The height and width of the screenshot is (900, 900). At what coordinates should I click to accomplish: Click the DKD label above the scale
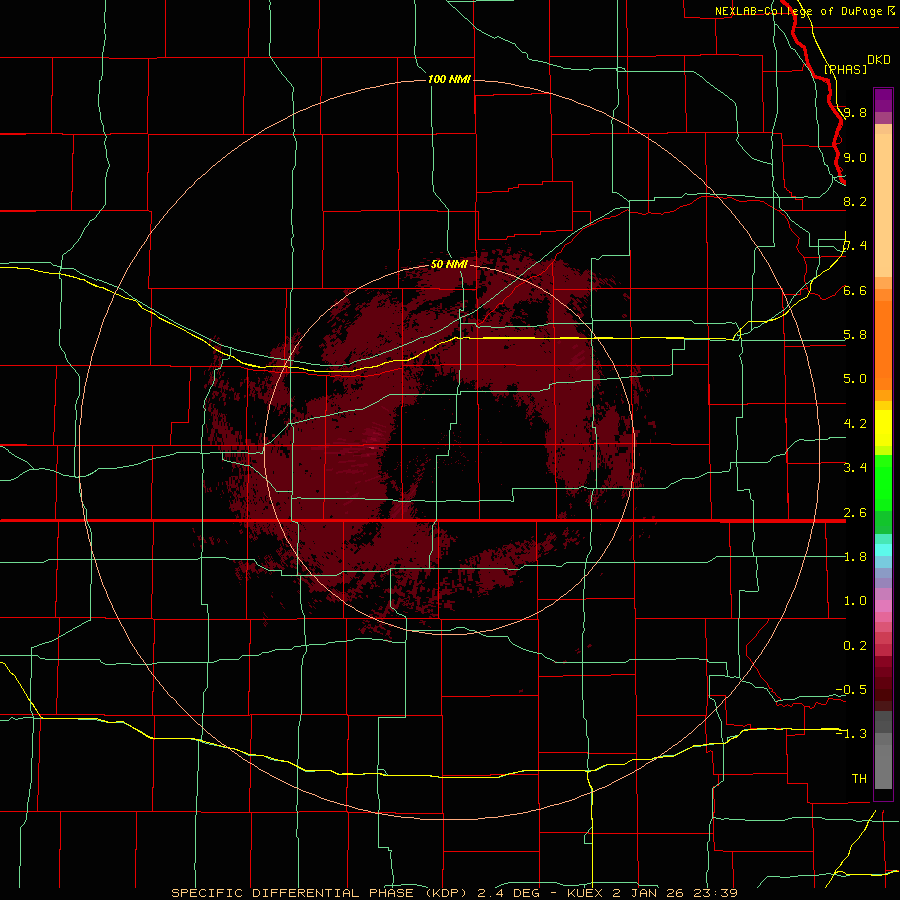coord(879,60)
